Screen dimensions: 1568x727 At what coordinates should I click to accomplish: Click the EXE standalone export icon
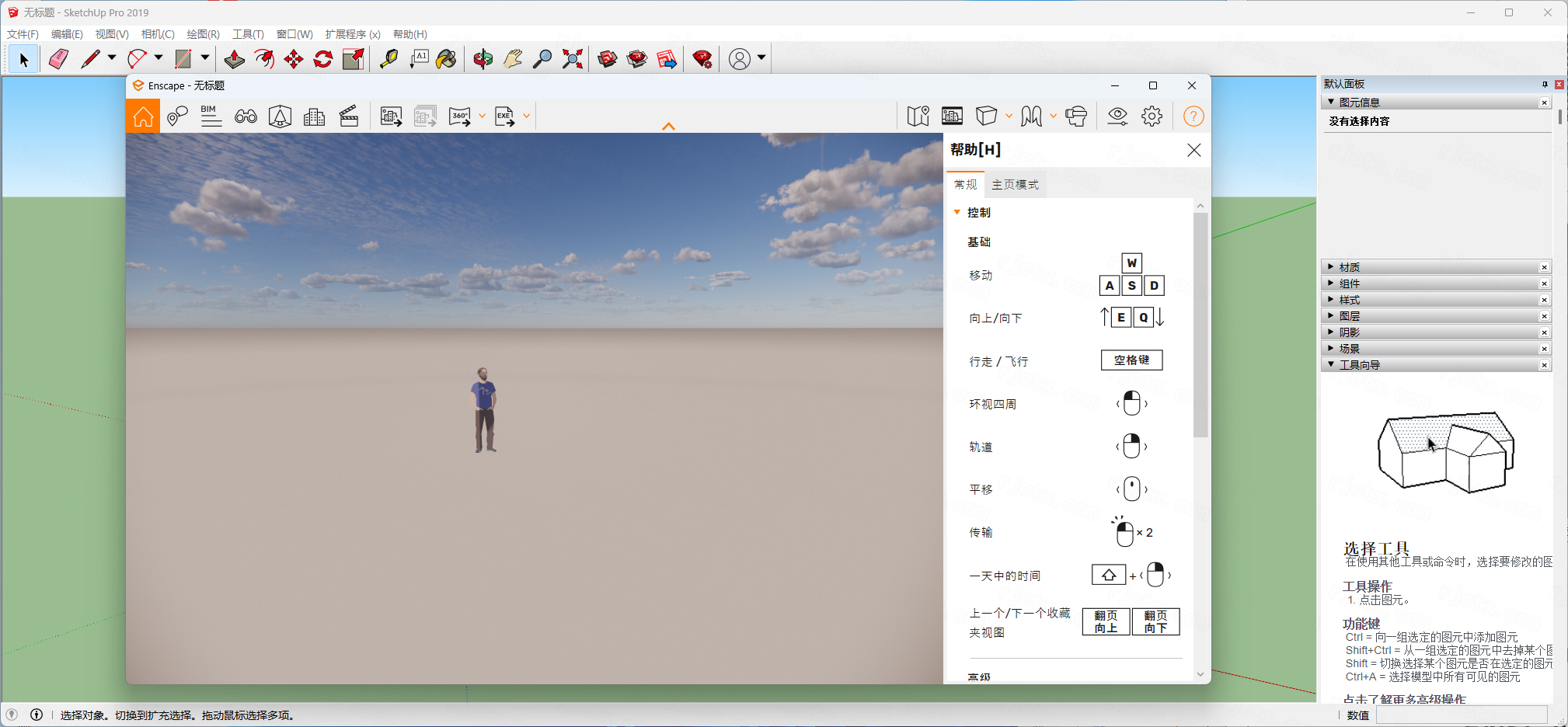504,117
